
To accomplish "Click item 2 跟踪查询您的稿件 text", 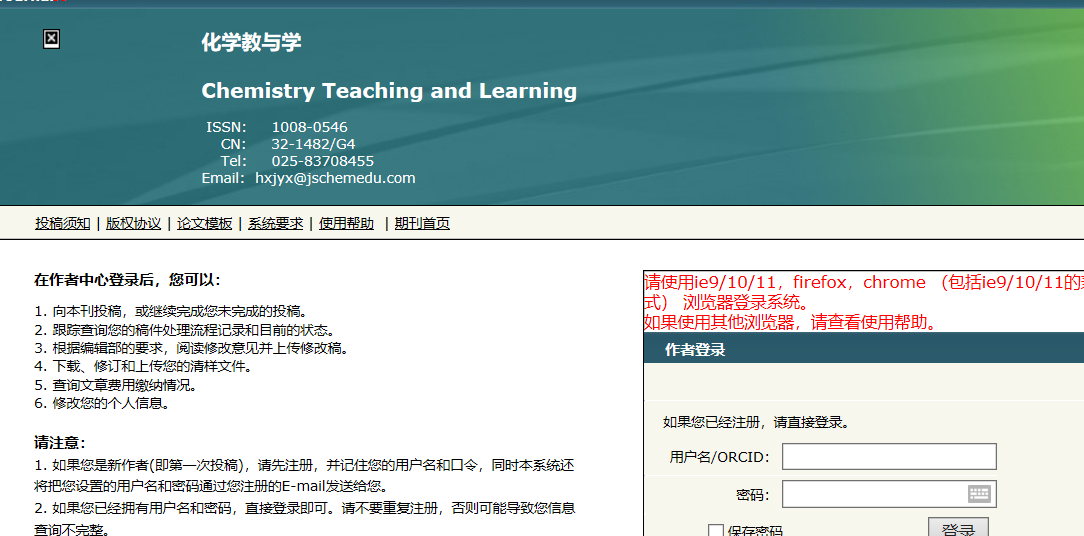I will pos(185,330).
